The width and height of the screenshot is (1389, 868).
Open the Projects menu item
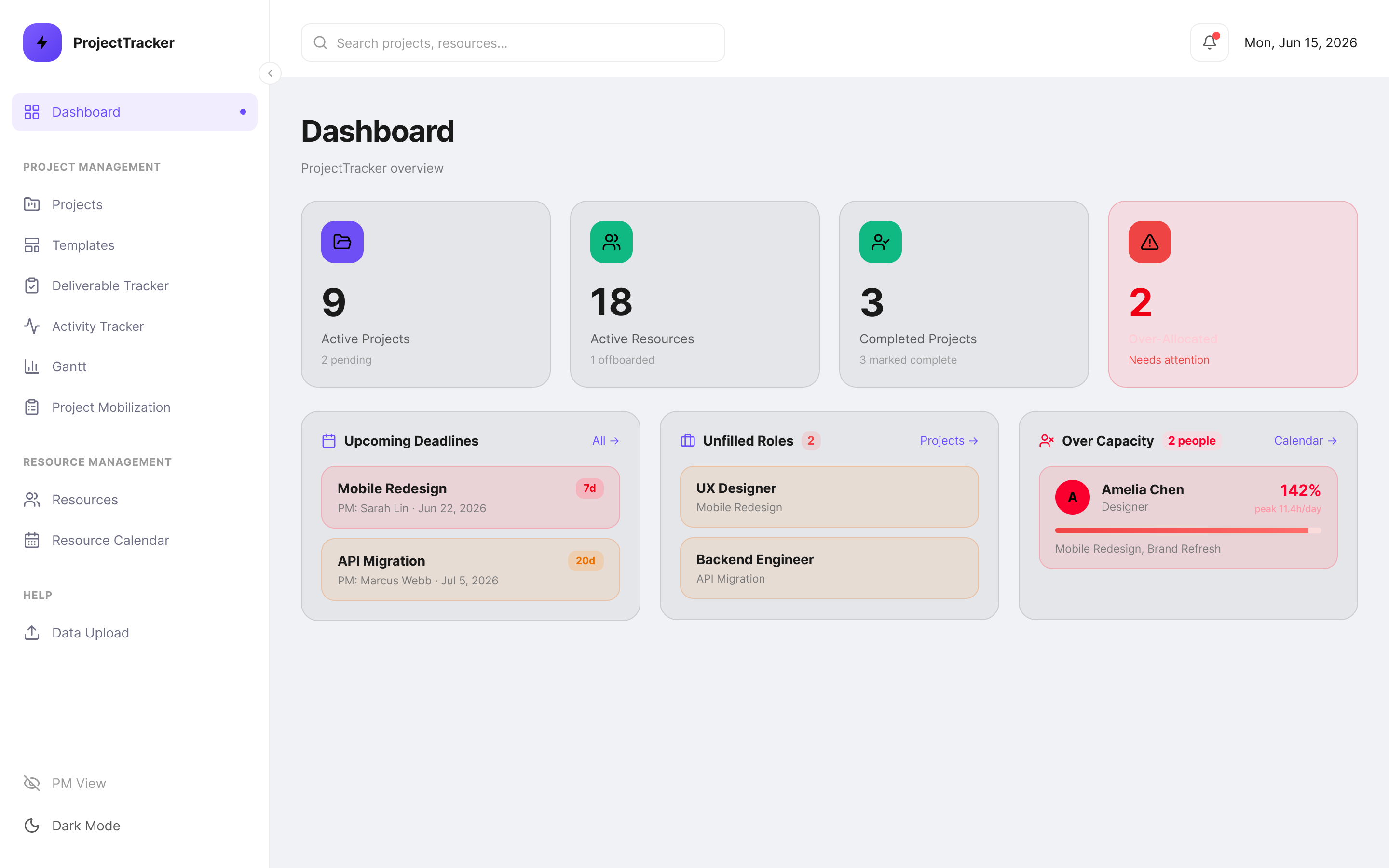click(x=134, y=204)
